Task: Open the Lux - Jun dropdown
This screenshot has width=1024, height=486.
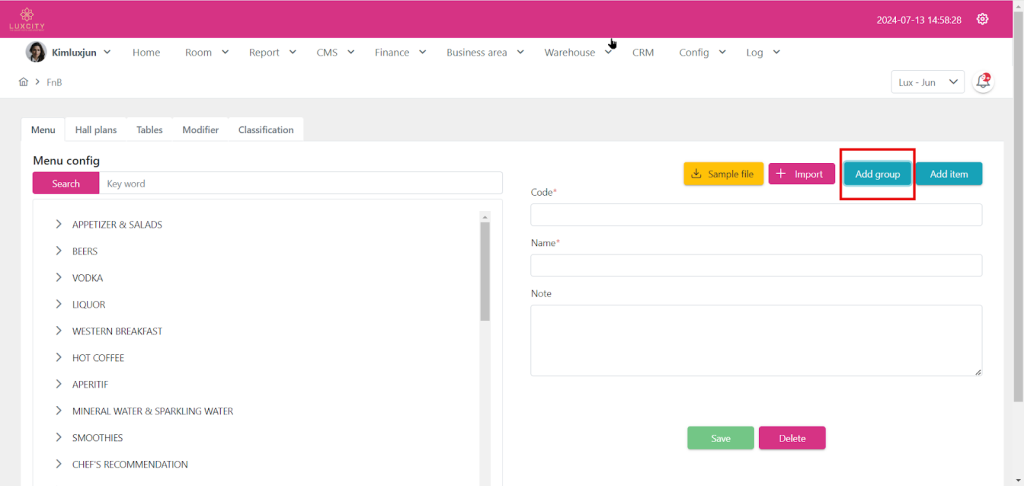Action: pyautogui.click(x=927, y=82)
